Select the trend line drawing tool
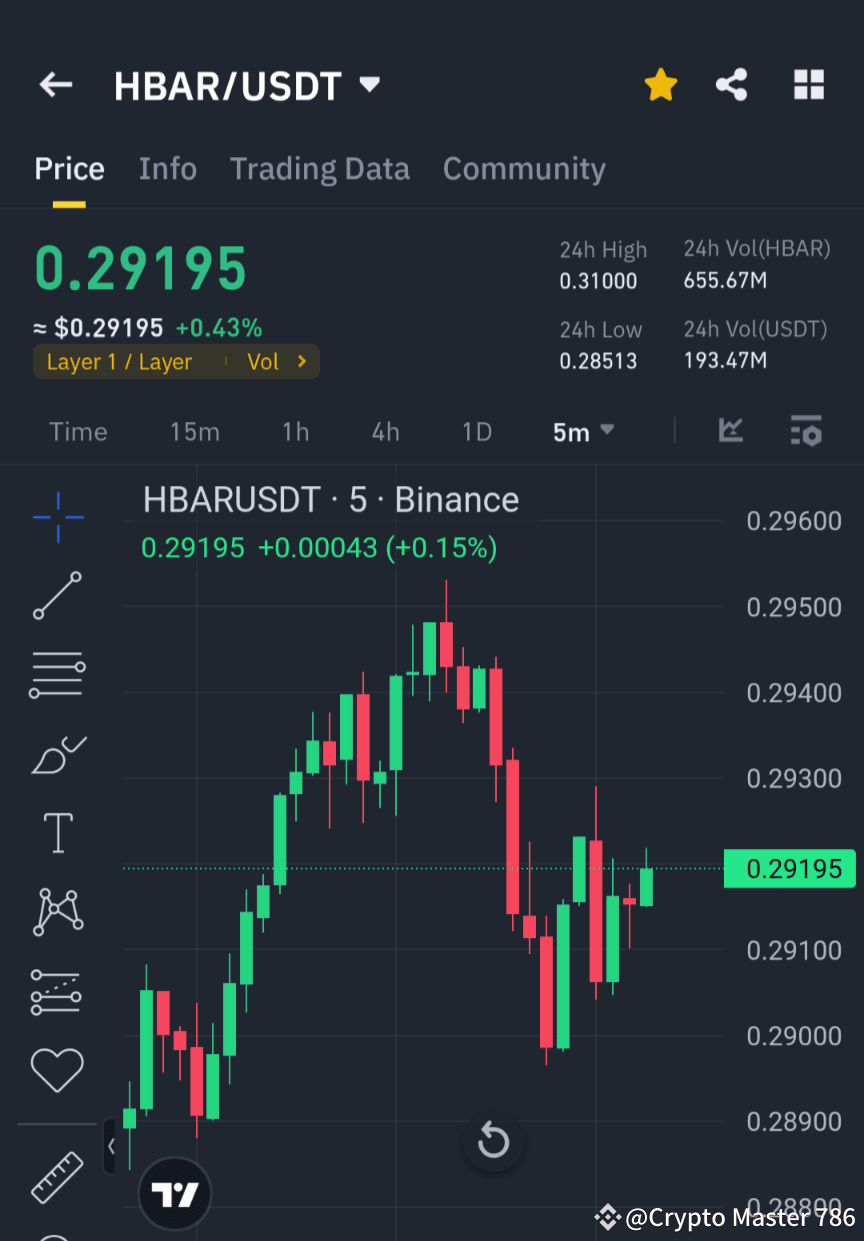Screen dimensions: 864x1241 tap(57, 595)
